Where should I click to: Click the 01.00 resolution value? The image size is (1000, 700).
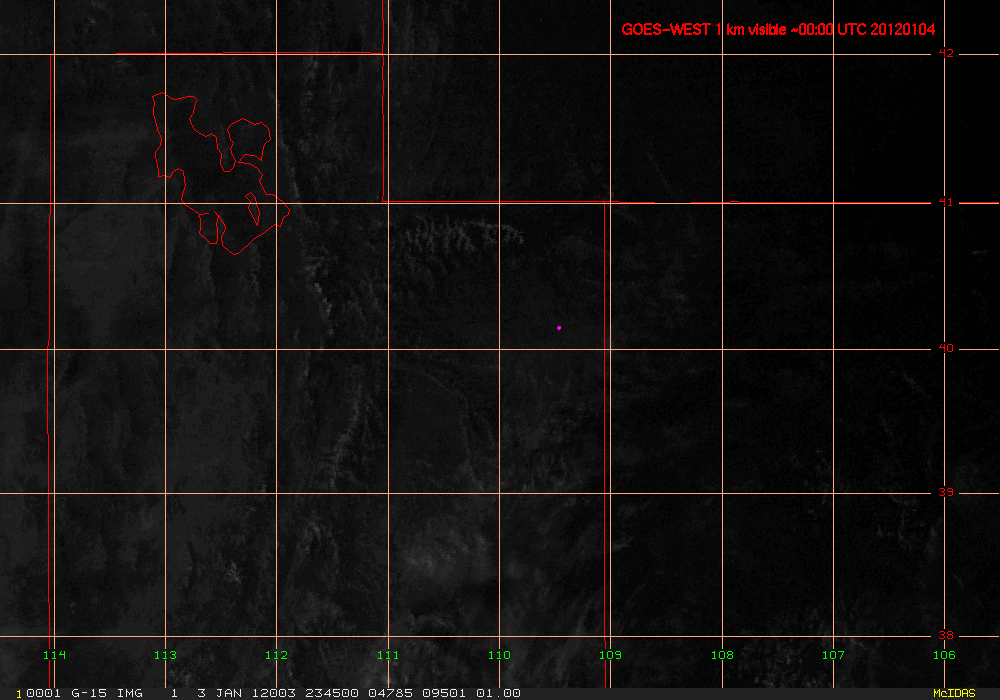[499, 693]
